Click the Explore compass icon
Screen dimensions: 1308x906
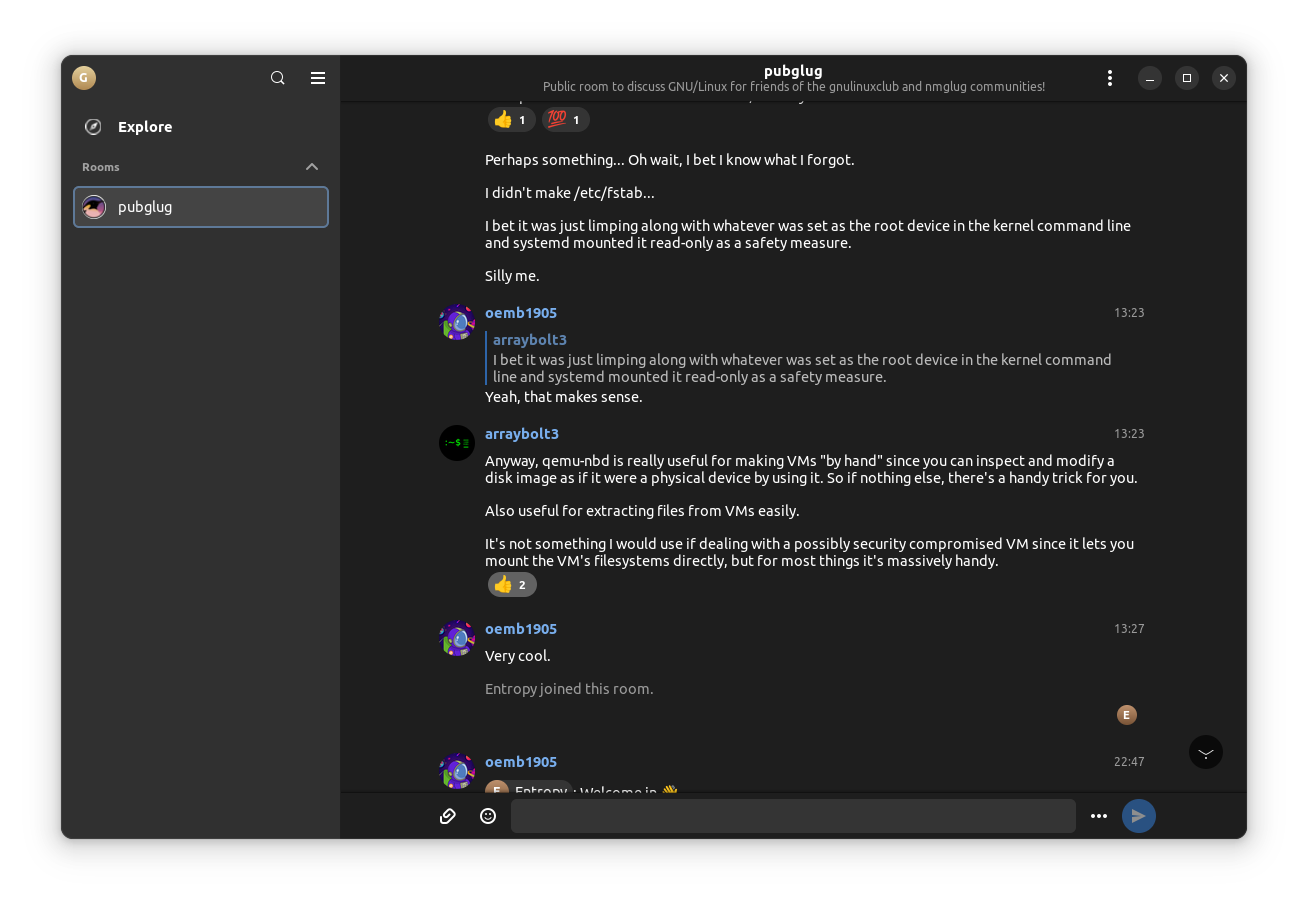[92, 126]
